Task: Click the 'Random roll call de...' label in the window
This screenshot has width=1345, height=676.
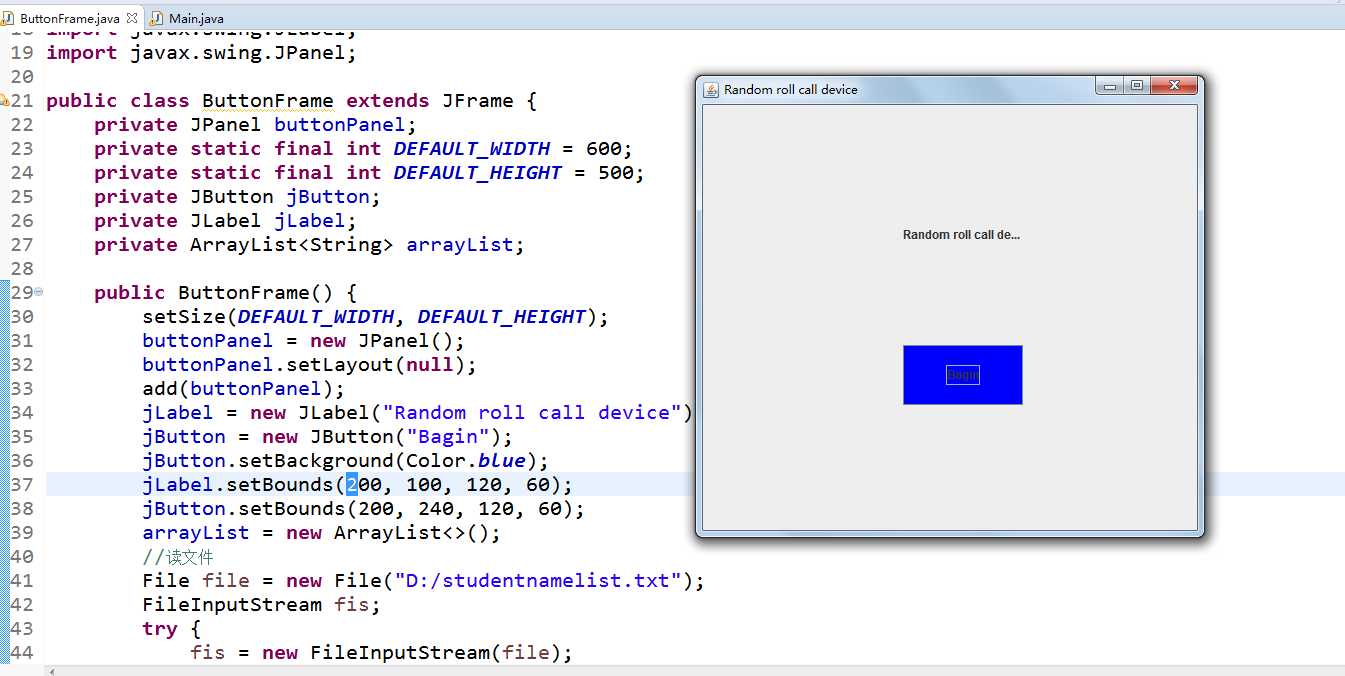Action: coord(961,235)
